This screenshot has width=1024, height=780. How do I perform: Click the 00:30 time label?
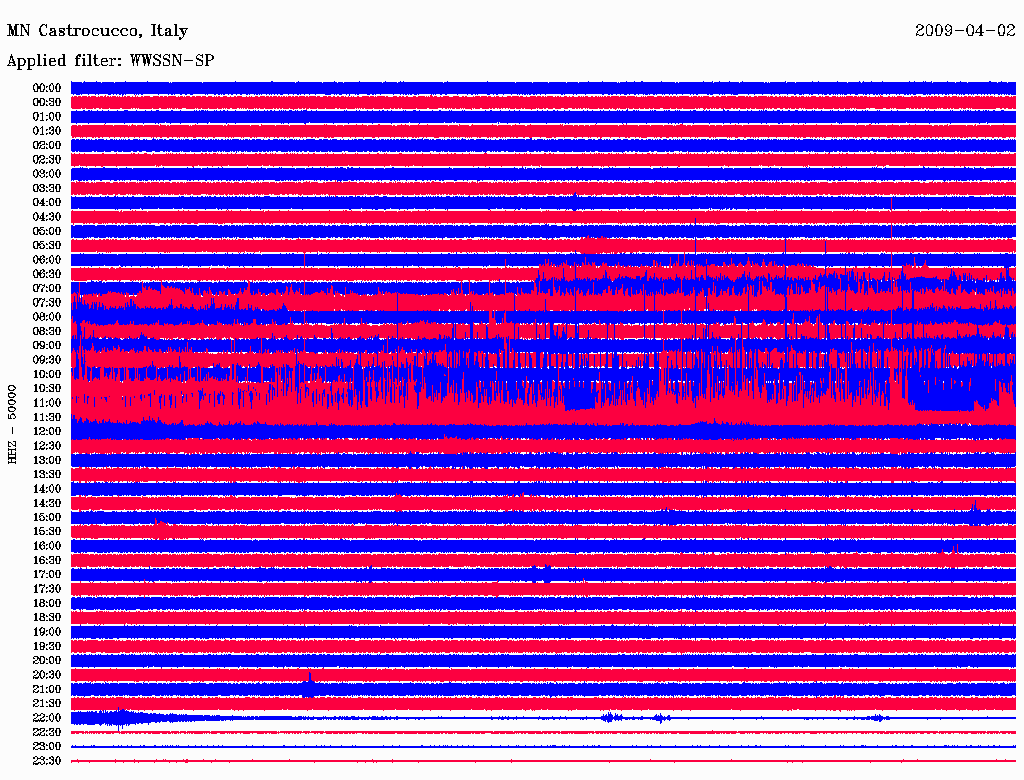(x=47, y=102)
